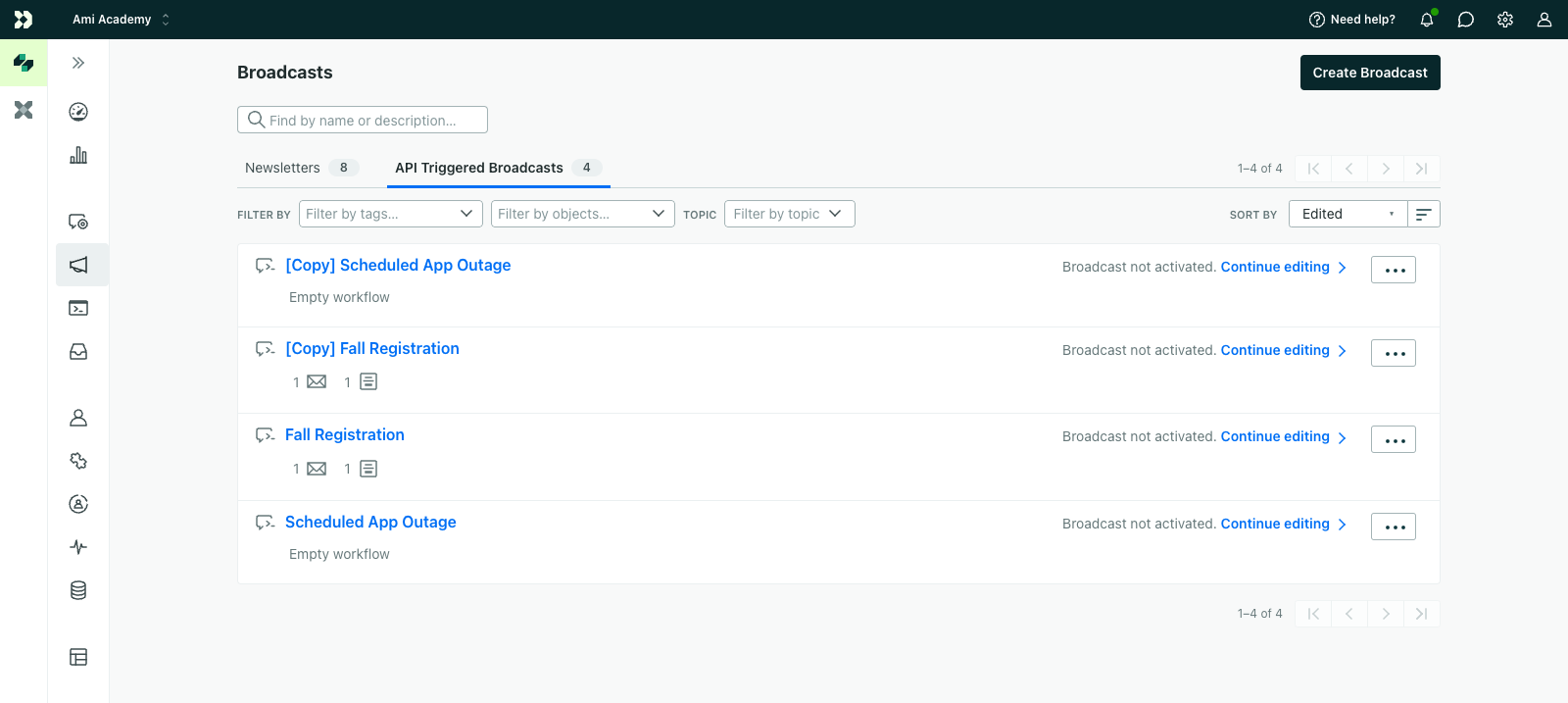Switch to the Newsletters tab
The height and width of the screenshot is (703, 1568).
point(282,168)
